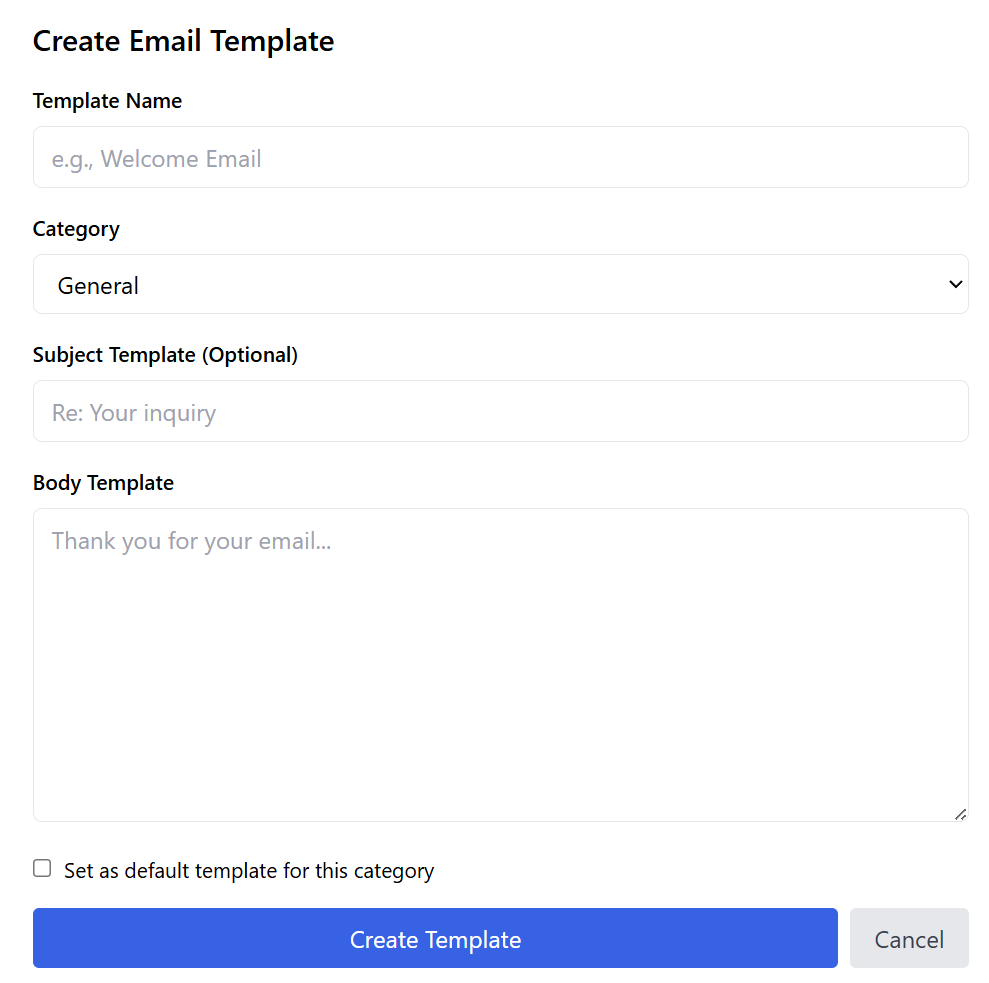Click the 'Thank you for your email...' placeholder
989x983 pixels.
[x=191, y=541]
